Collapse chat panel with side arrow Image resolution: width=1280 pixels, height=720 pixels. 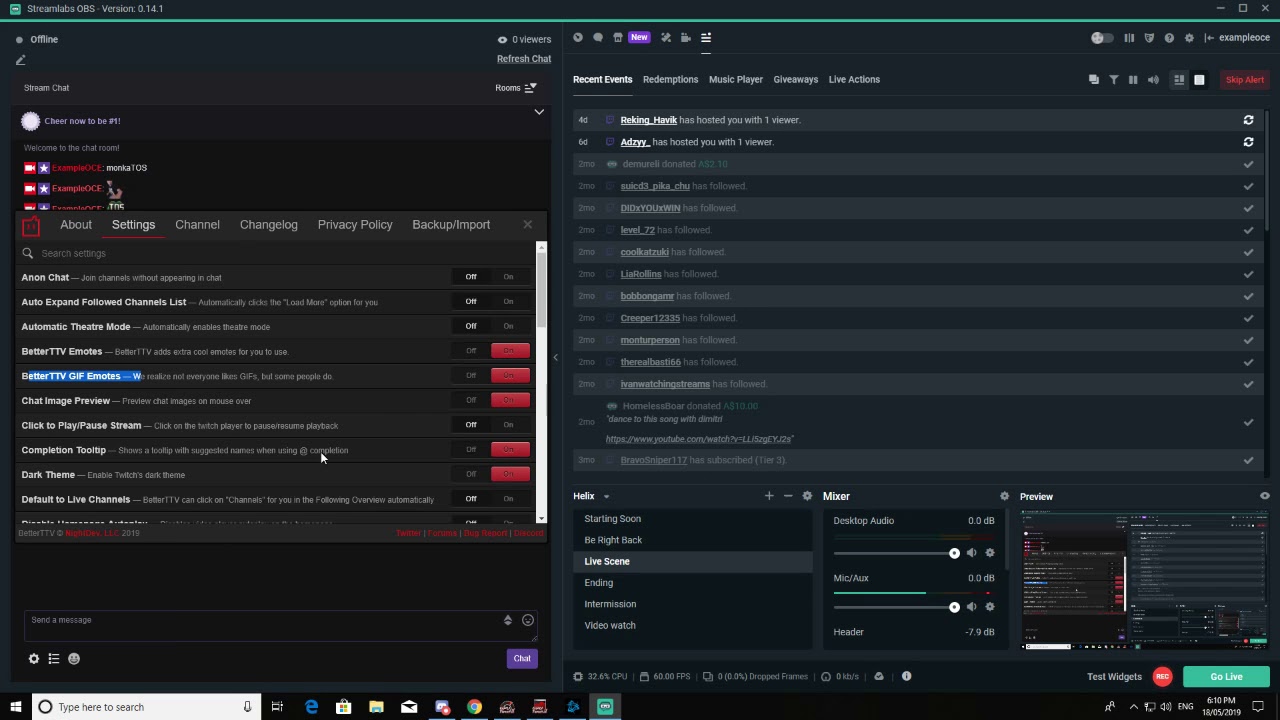(x=556, y=358)
